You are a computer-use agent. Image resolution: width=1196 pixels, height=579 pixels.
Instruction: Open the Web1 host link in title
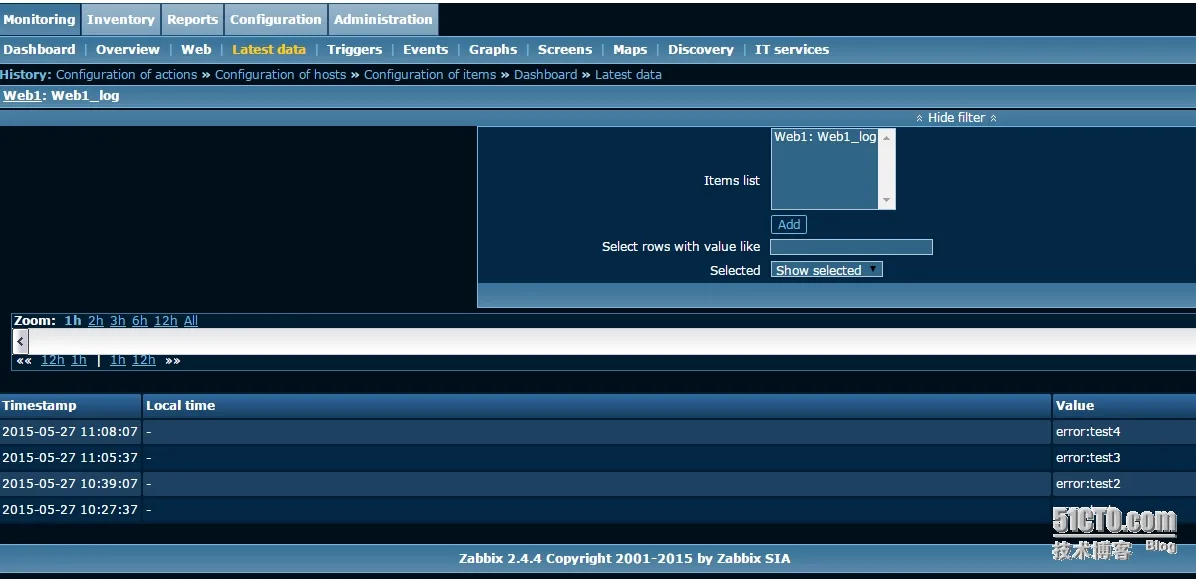pos(24,96)
